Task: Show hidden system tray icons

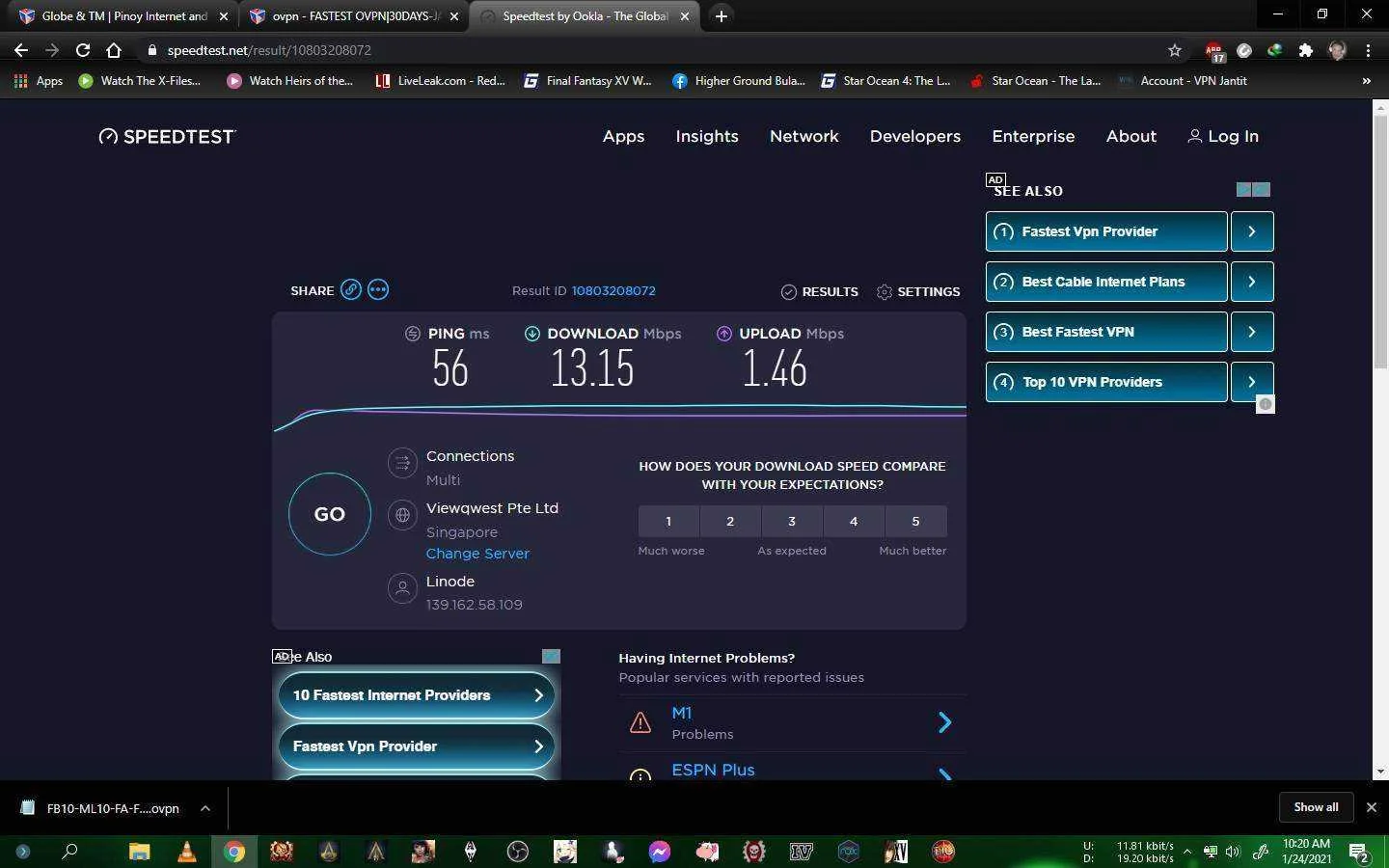Action: click(x=1187, y=852)
